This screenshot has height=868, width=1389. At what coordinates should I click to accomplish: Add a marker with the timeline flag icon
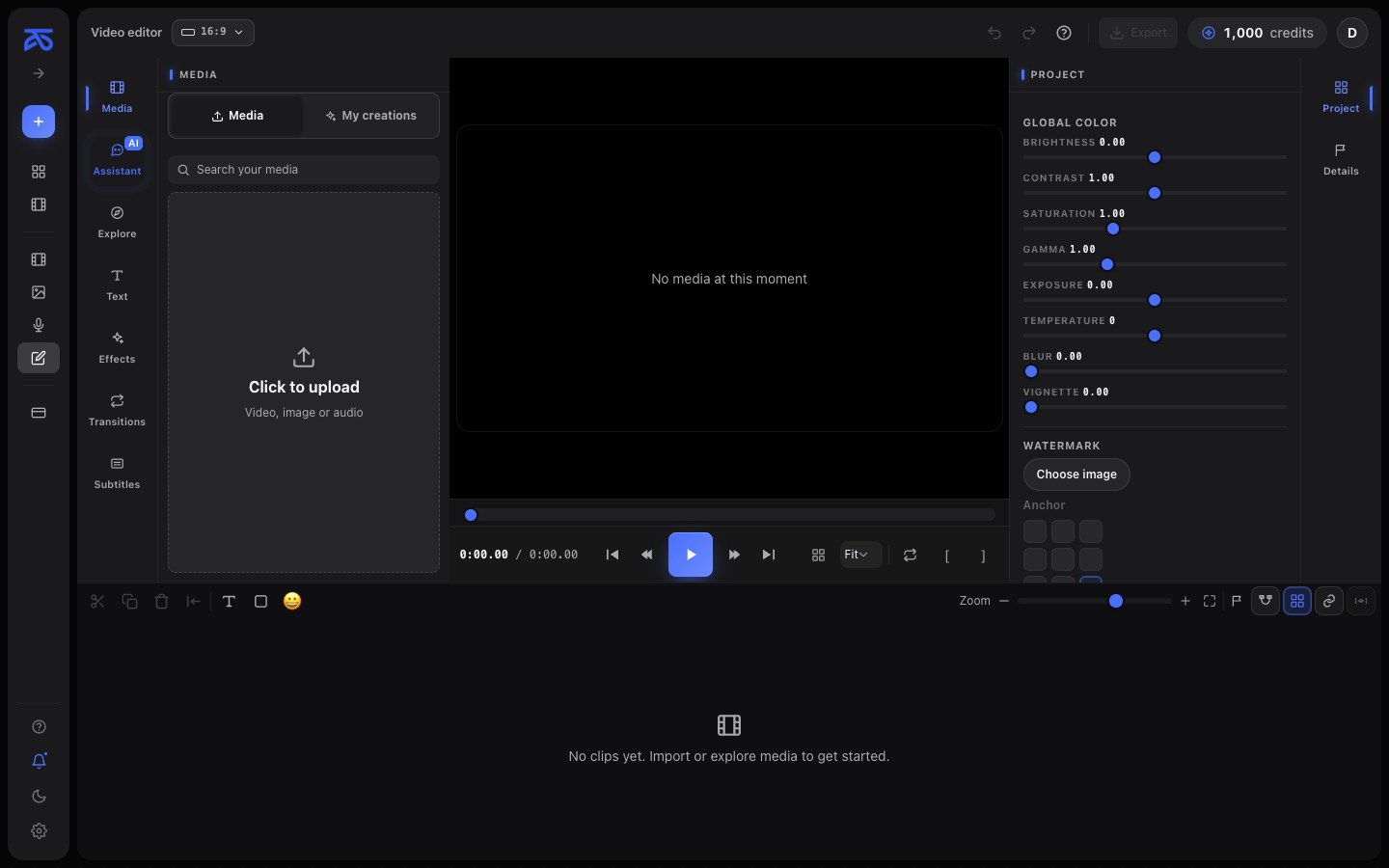[1237, 601]
